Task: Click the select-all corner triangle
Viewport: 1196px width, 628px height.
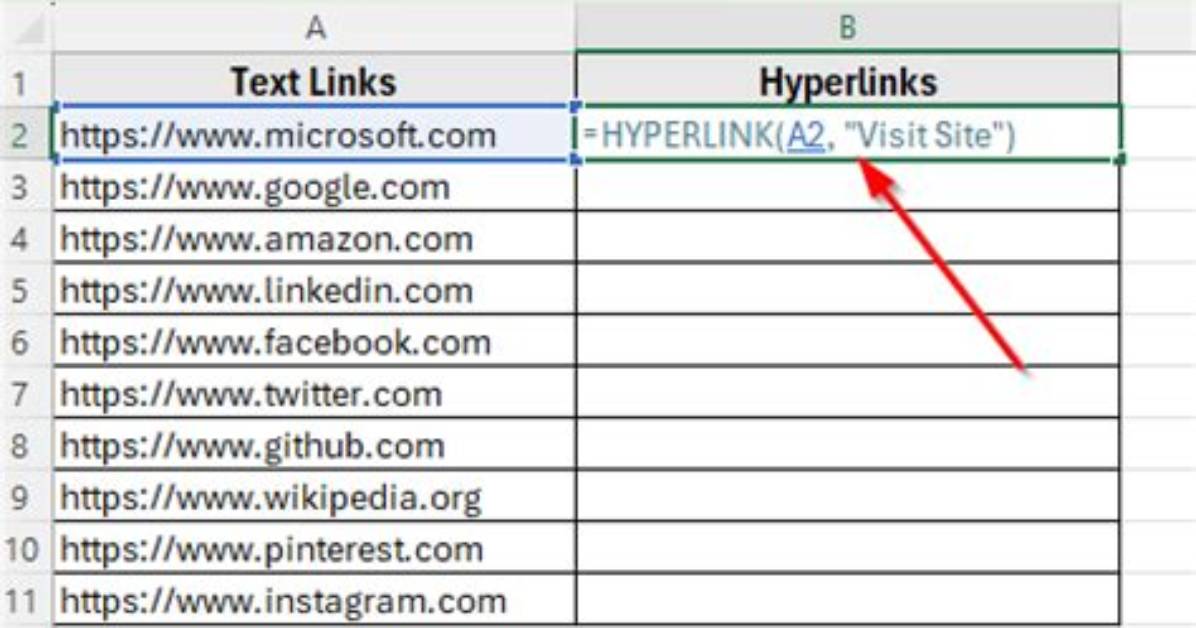Action: 29,31
